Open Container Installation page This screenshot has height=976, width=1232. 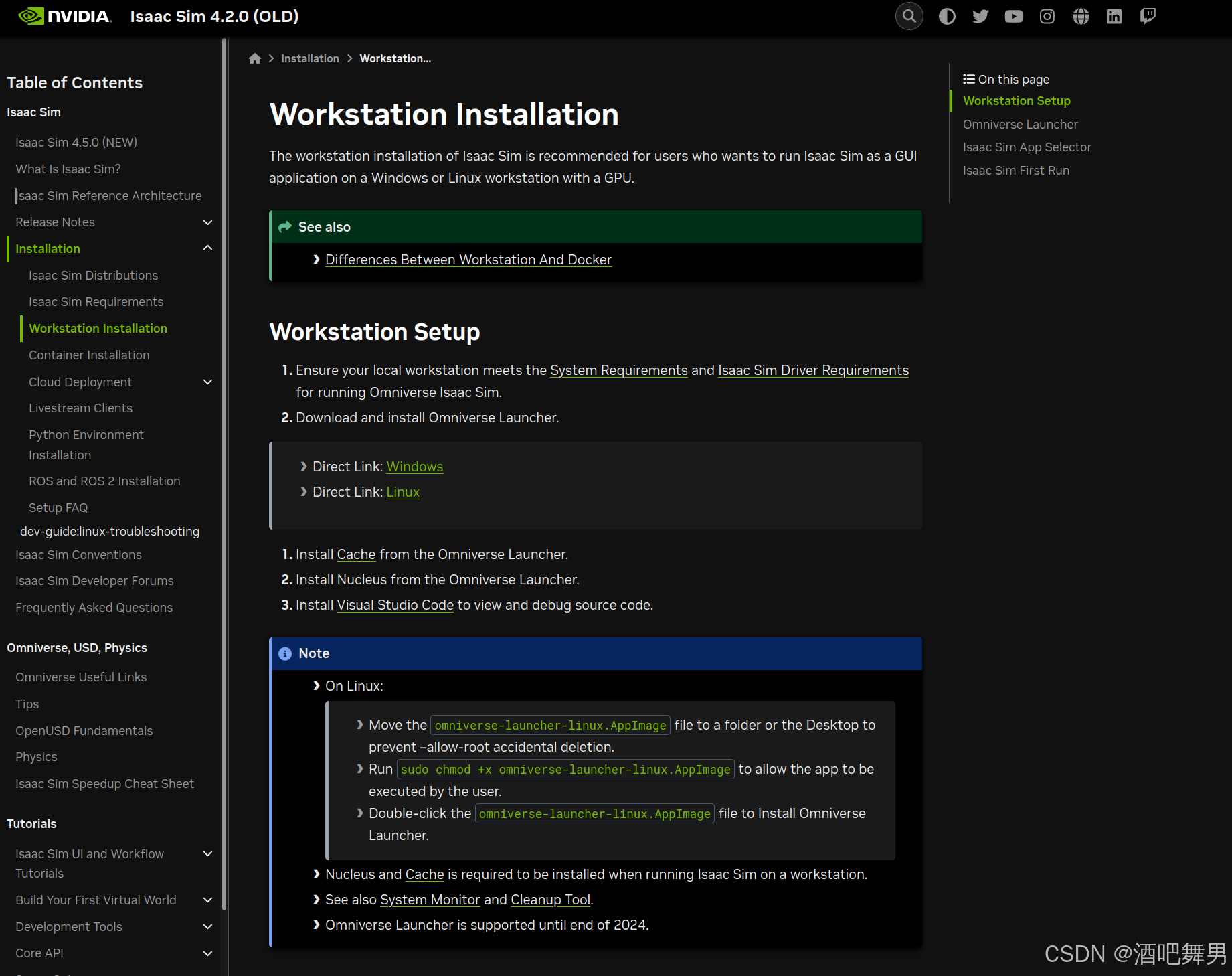point(89,355)
